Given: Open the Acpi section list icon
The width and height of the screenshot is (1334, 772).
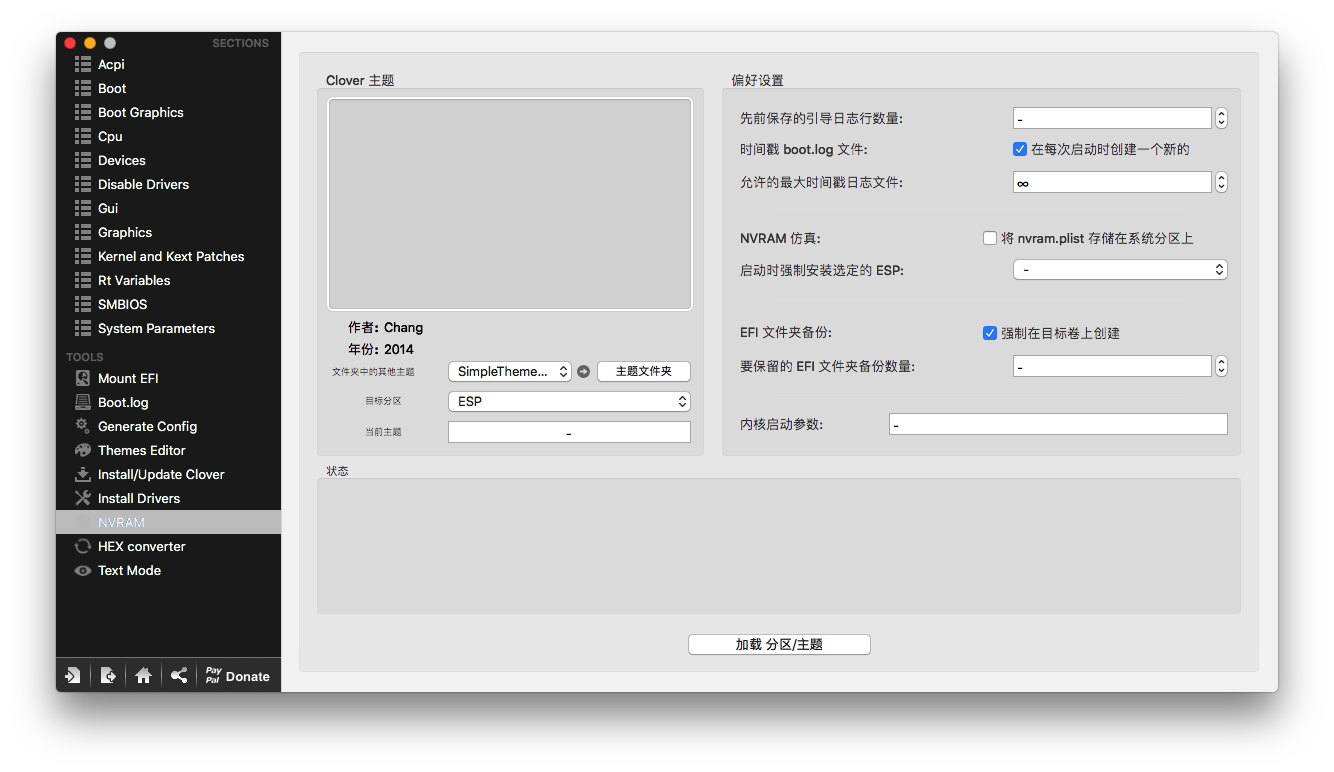Looking at the screenshot, I should click(83, 64).
